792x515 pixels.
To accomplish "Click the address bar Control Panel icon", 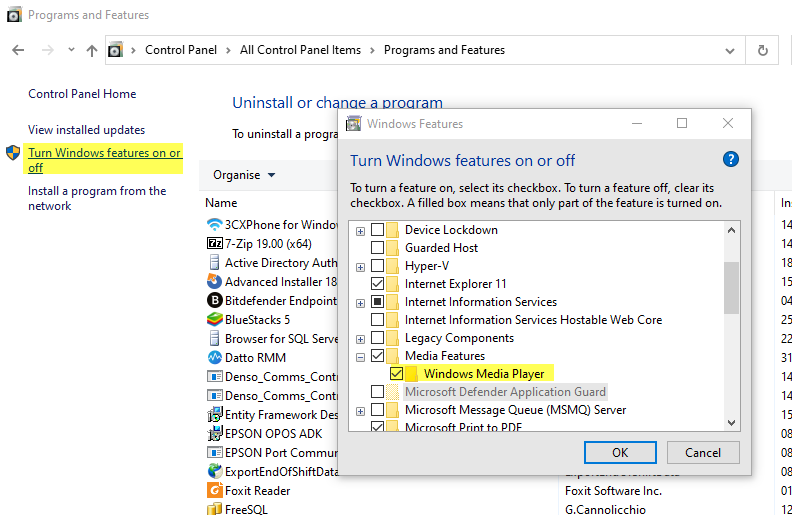I will coord(116,50).
